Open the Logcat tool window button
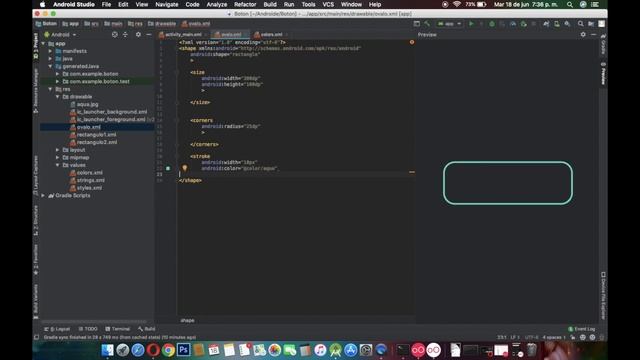Viewport: 640px width, 360px height. [57, 329]
